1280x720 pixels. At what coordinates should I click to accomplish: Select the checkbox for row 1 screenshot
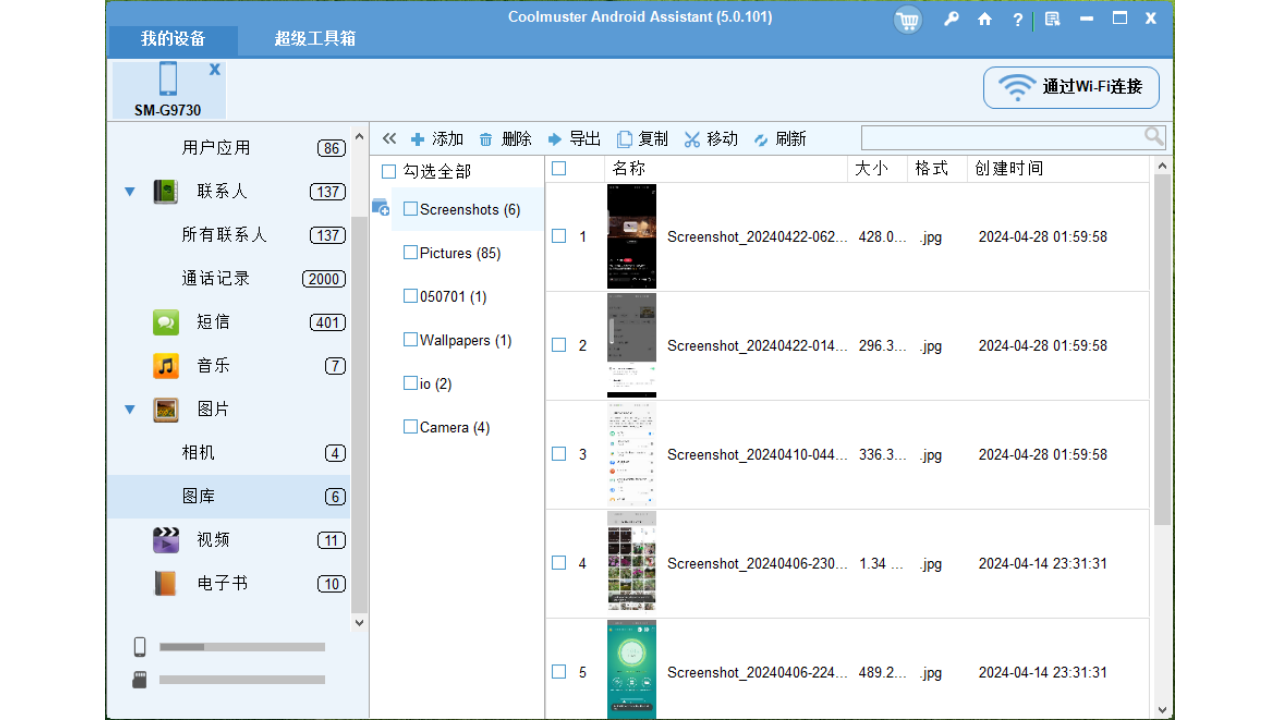(x=559, y=235)
